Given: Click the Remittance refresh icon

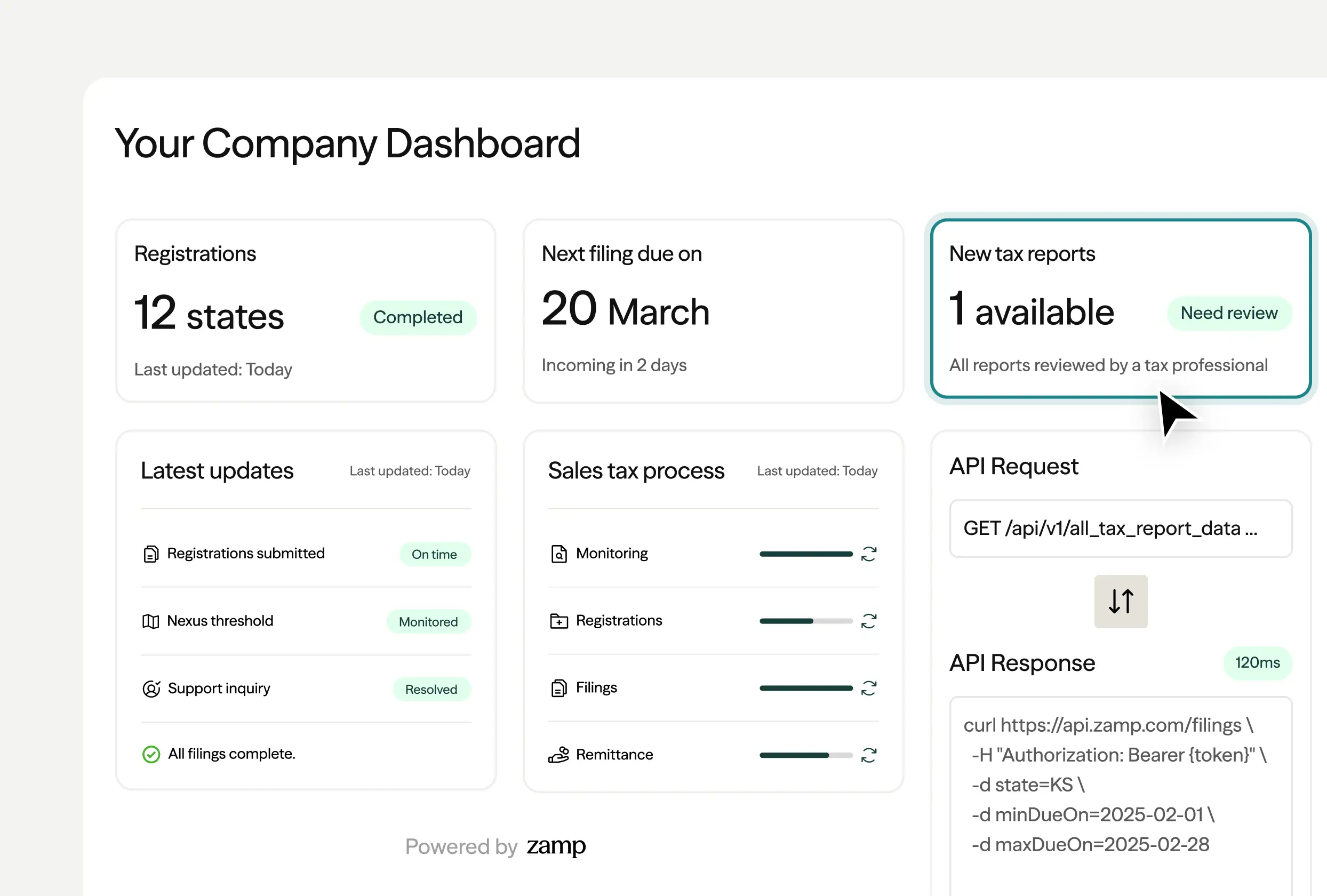Looking at the screenshot, I should 868,755.
